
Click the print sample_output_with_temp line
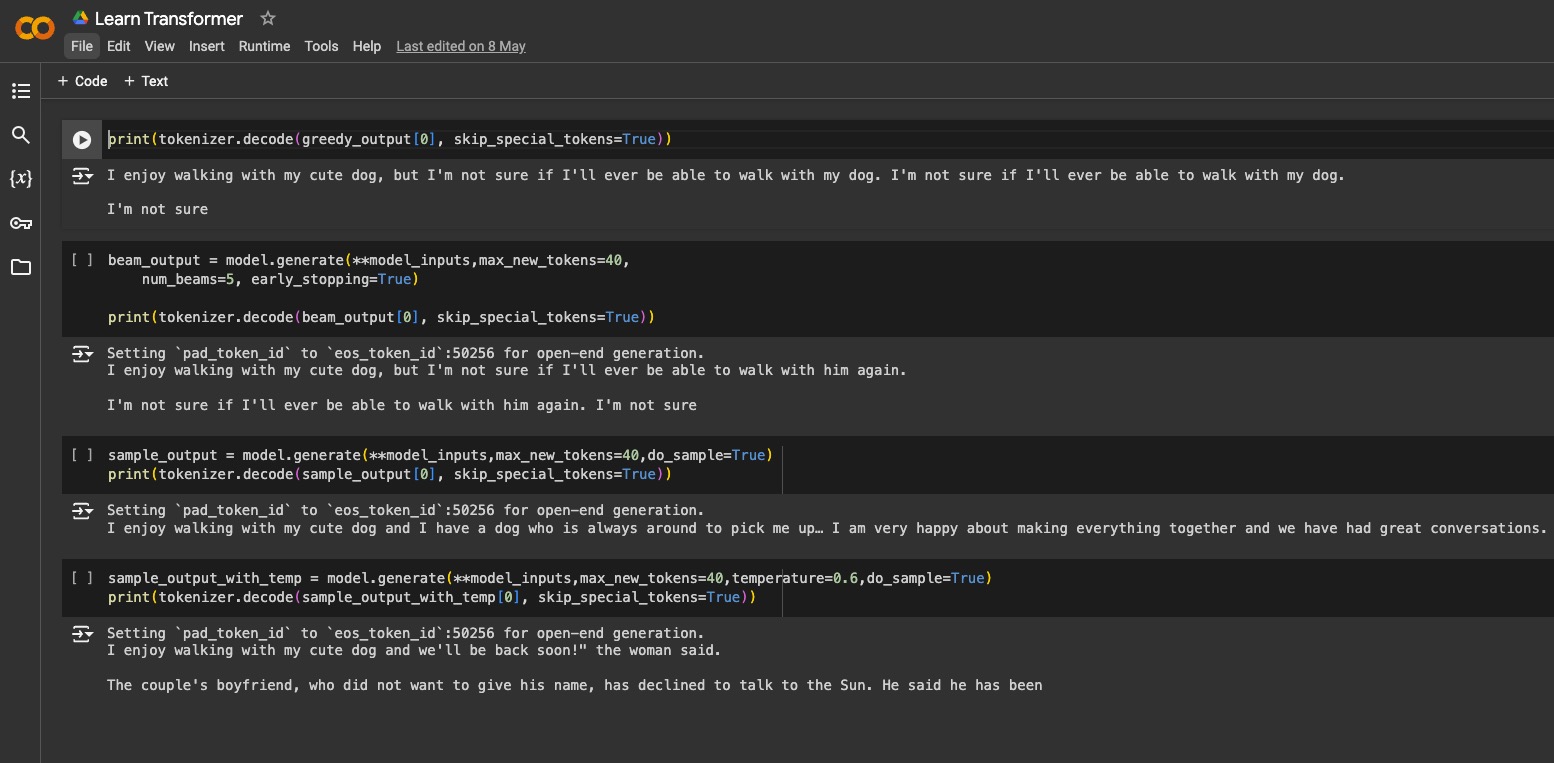pyautogui.click(x=432, y=597)
